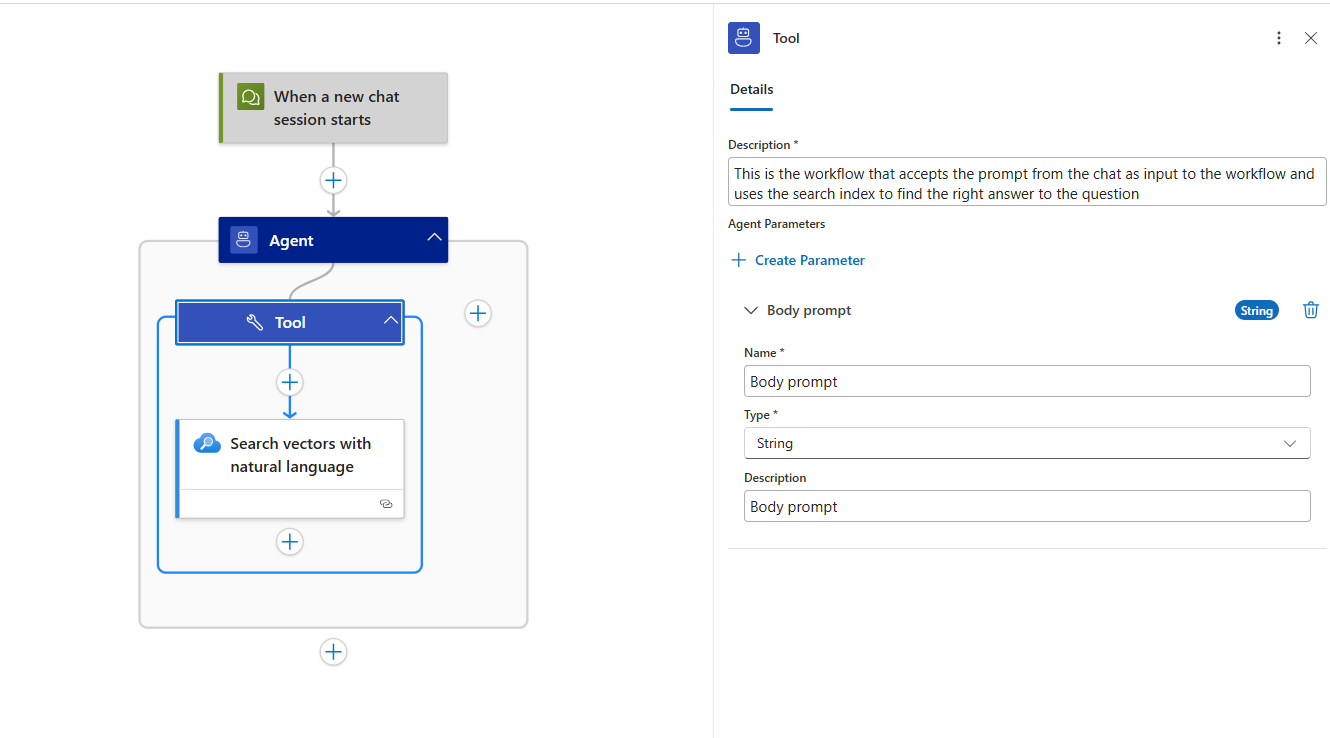
Task: Click the Agent robot icon in workflow
Action: pyautogui.click(x=244, y=240)
